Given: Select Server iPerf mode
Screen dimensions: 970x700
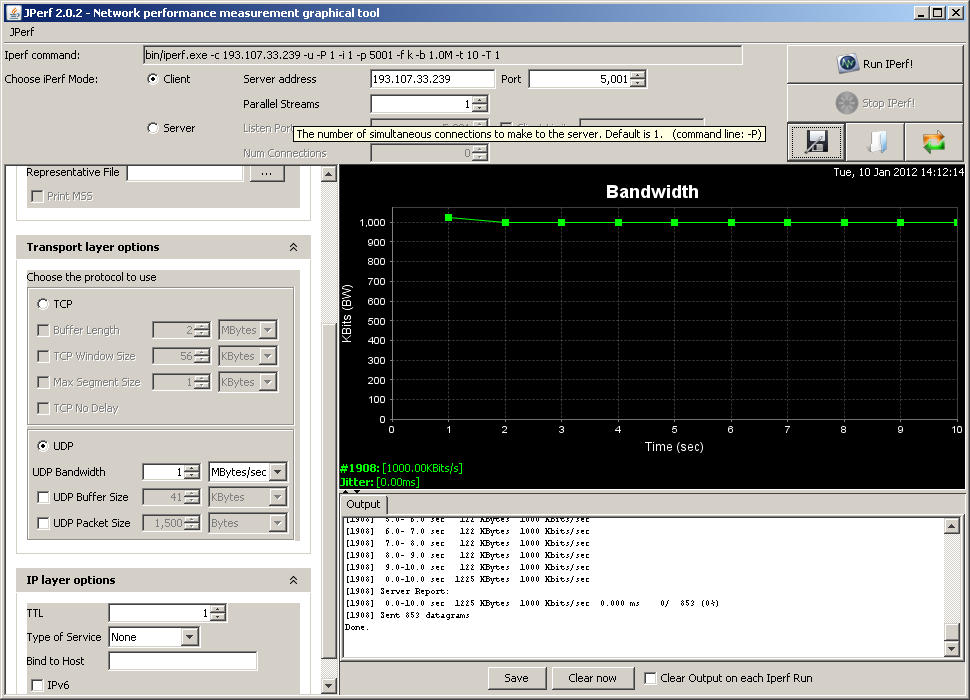Looking at the screenshot, I should [x=153, y=128].
